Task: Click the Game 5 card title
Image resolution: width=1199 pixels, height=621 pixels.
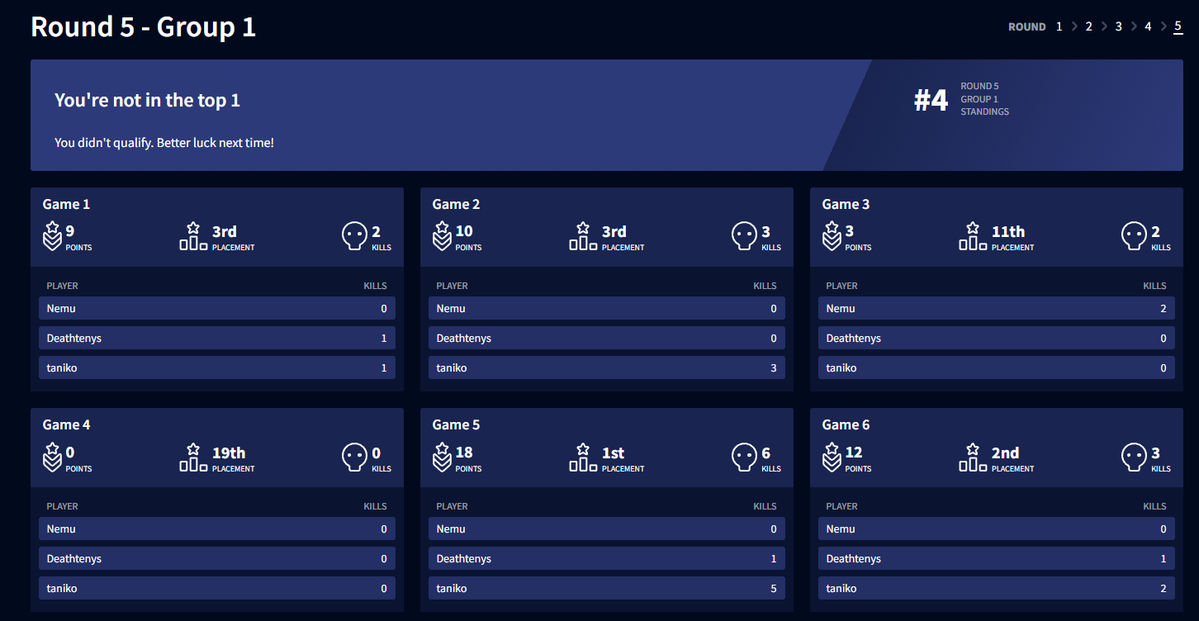Action: click(x=457, y=424)
